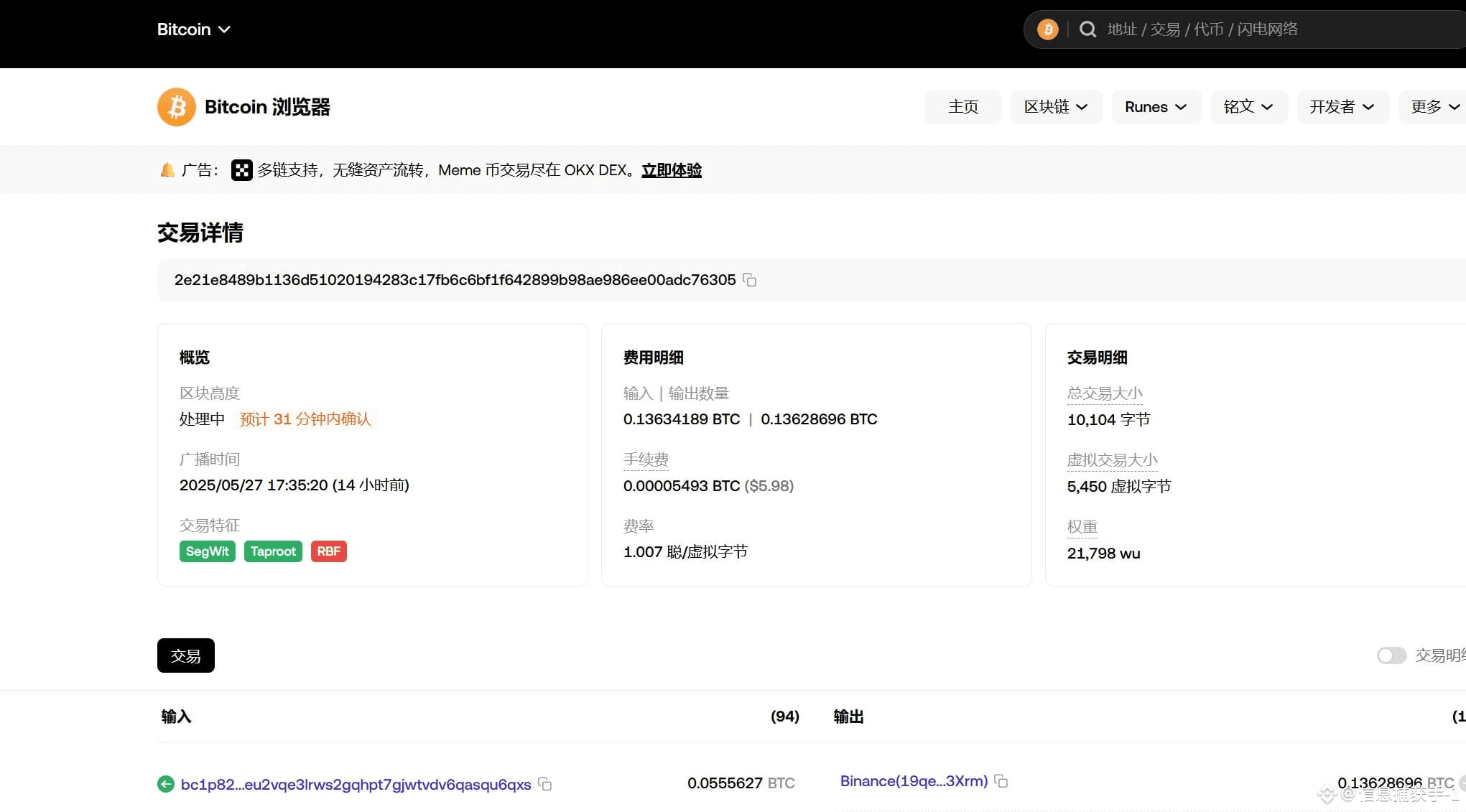This screenshot has width=1466, height=812.
Task: Go to the 主页 menu item
Action: click(x=962, y=107)
